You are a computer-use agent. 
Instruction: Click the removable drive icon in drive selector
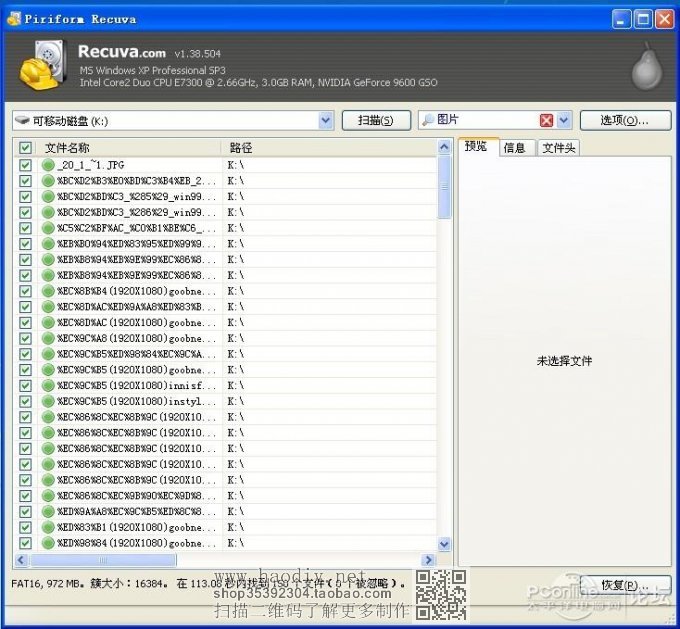(x=22, y=120)
